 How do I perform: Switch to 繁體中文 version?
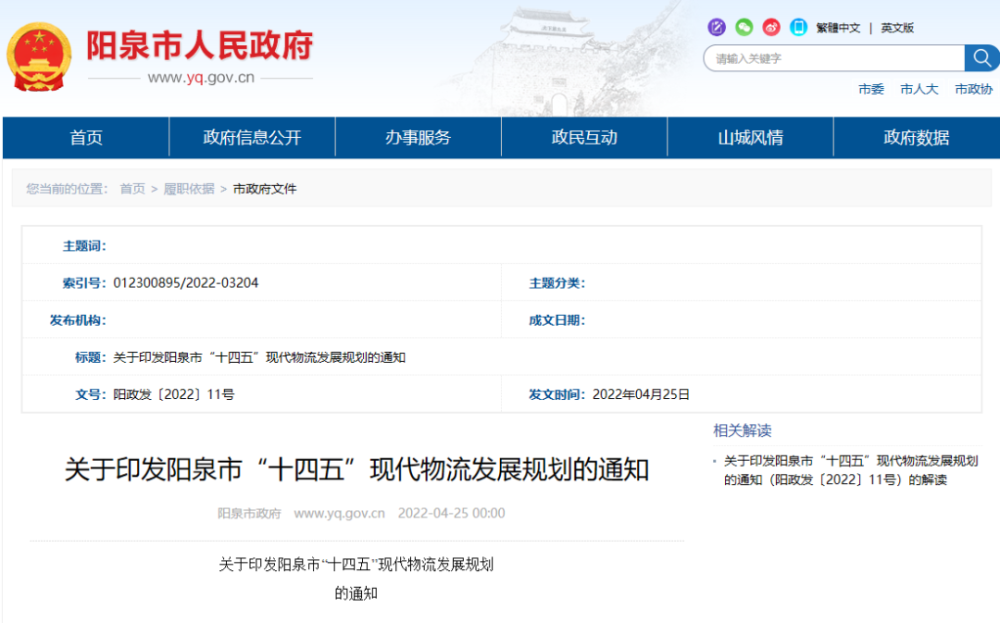[838, 28]
